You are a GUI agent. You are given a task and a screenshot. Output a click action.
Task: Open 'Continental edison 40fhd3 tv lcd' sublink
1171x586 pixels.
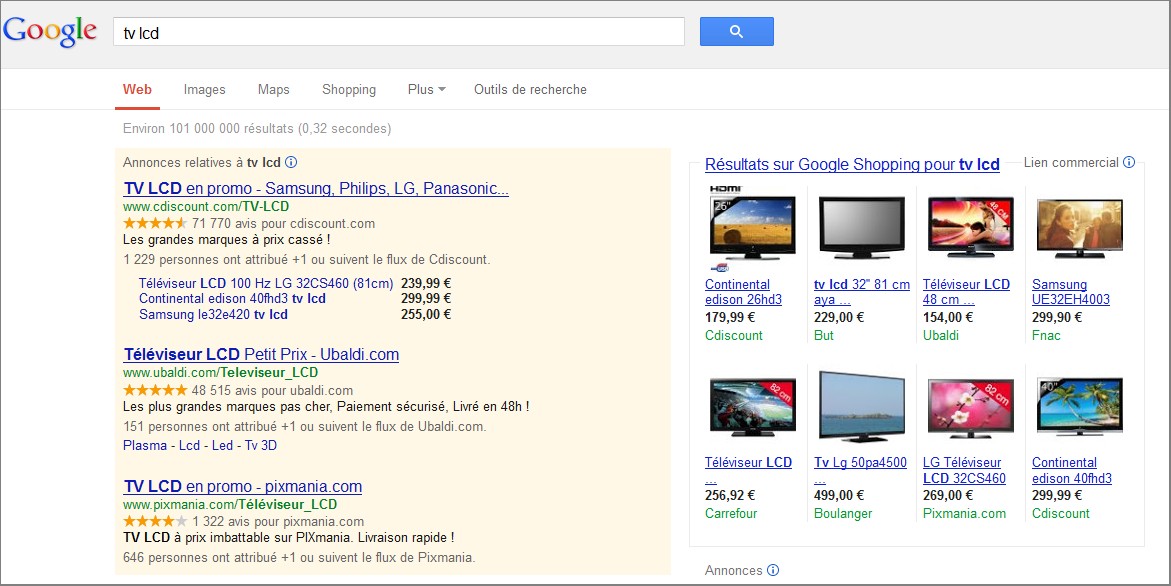click(232, 299)
